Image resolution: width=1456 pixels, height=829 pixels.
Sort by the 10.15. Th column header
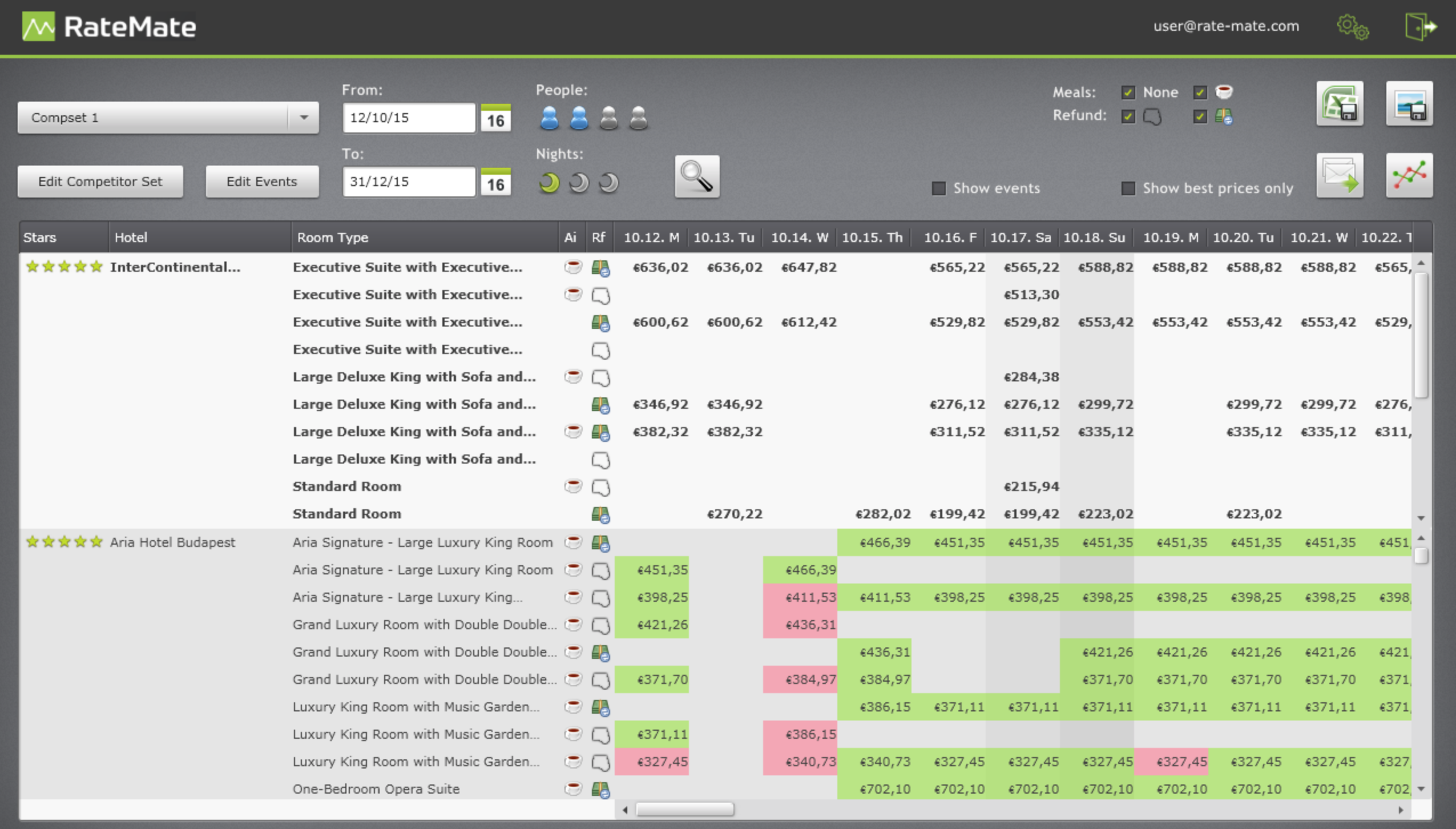873,238
